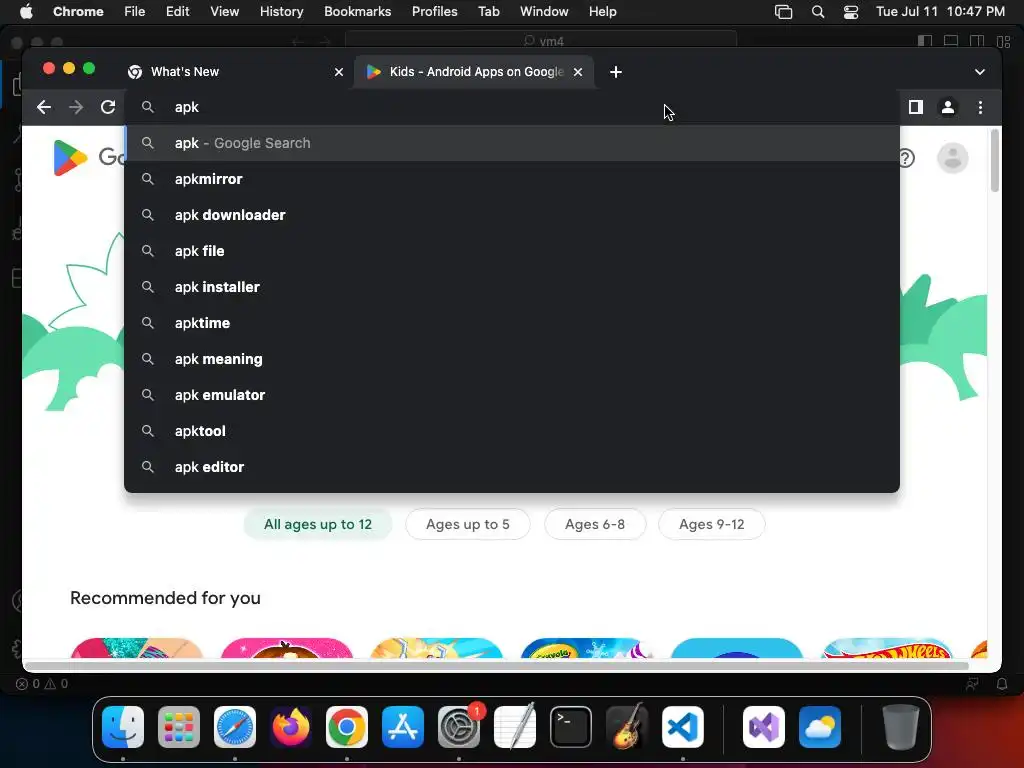This screenshot has width=1024, height=768.
Task: Toggle Chrome side panel icon
Action: pyautogui.click(x=916, y=107)
